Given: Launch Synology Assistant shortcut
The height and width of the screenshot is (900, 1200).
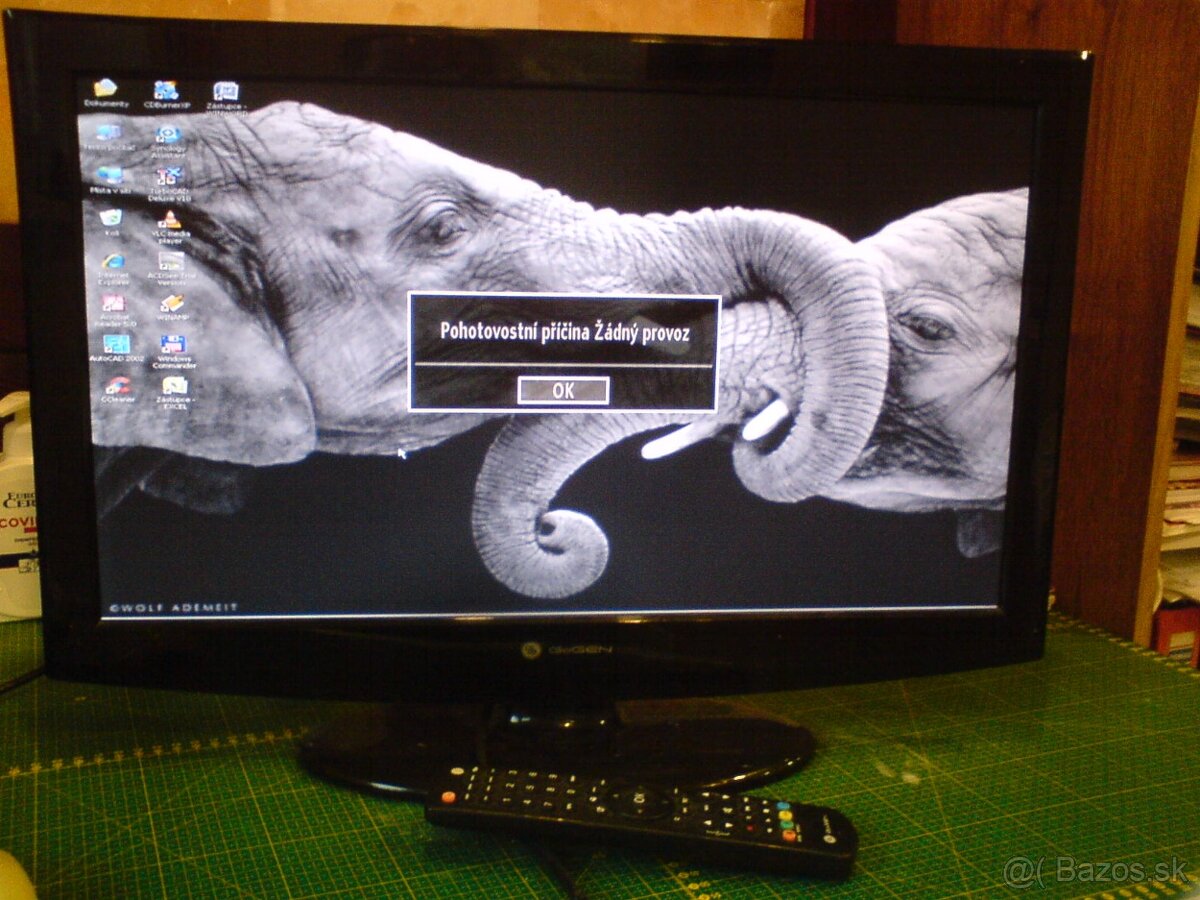Looking at the screenshot, I should [168, 142].
